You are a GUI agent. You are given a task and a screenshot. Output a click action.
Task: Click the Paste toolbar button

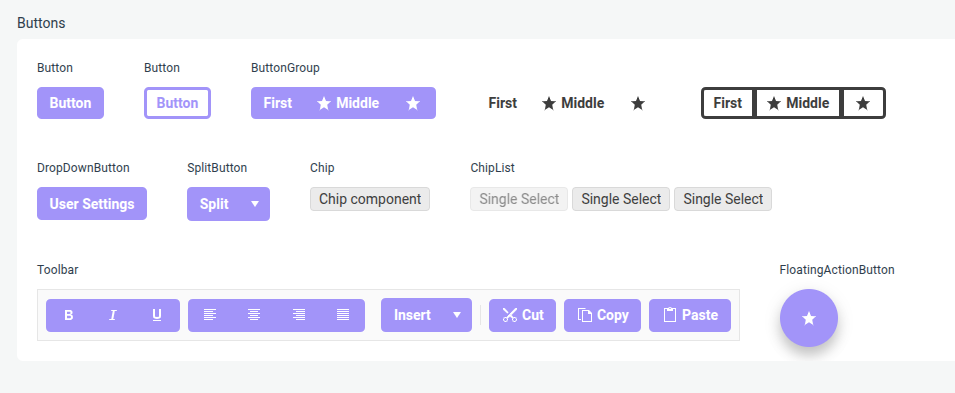[690, 315]
